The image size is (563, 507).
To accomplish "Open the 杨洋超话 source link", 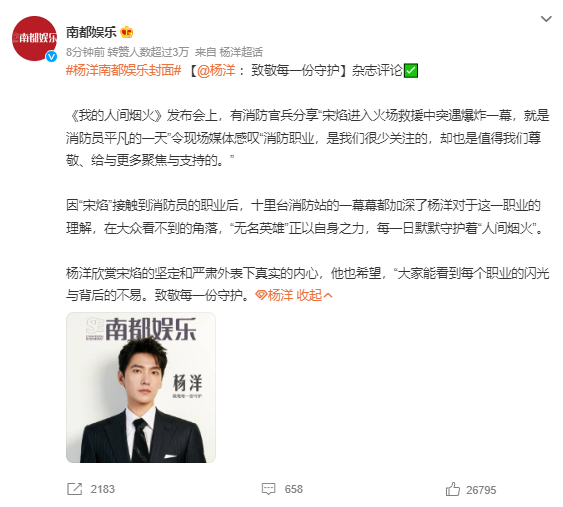I will tap(241, 52).
